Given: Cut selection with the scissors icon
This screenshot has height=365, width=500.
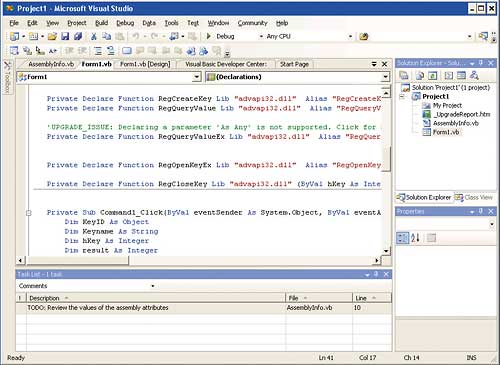Looking at the screenshot, I should point(94,36).
